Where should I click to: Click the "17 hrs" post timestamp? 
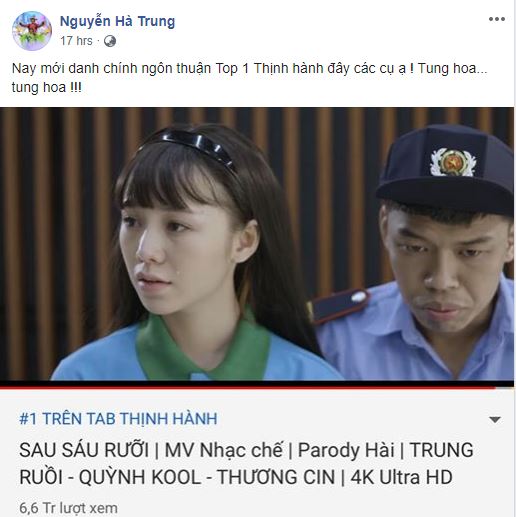click(x=76, y=41)
